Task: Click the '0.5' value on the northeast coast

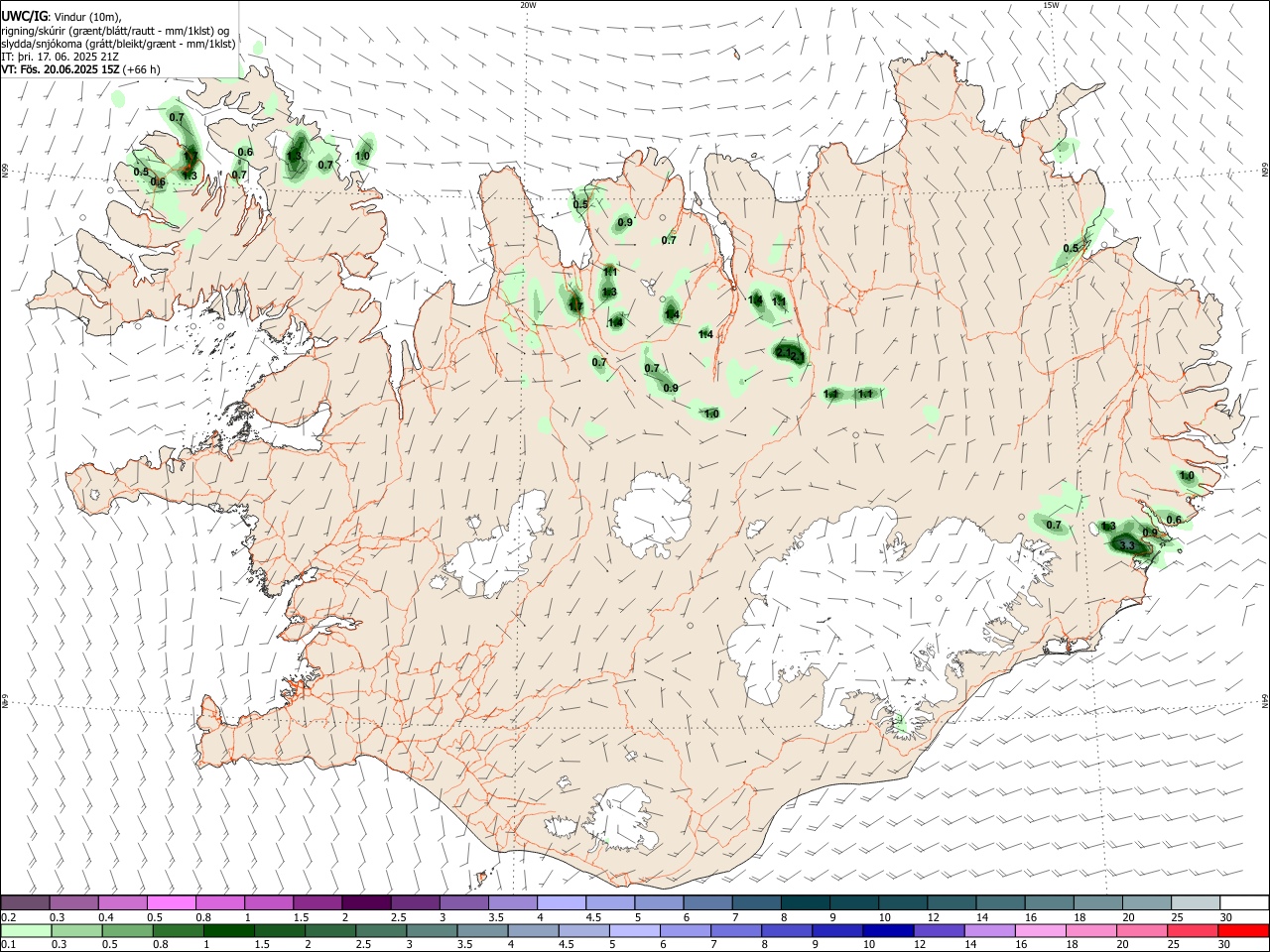Action: point(1071,248)
